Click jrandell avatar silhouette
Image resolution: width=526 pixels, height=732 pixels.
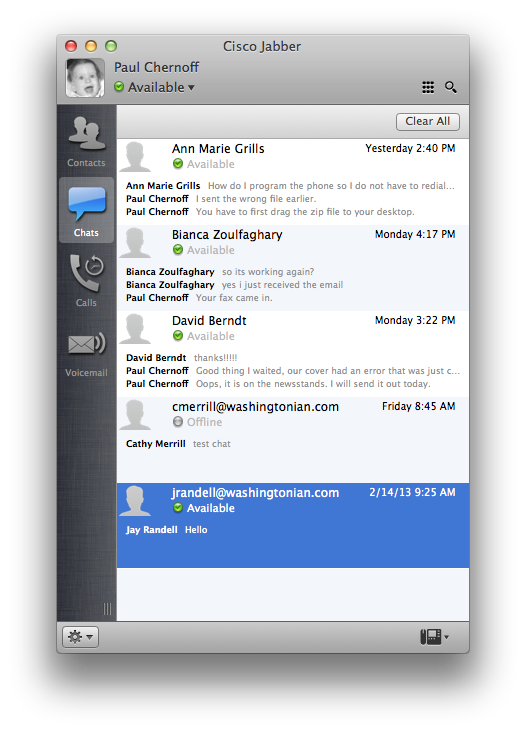[x=135, y=500]
